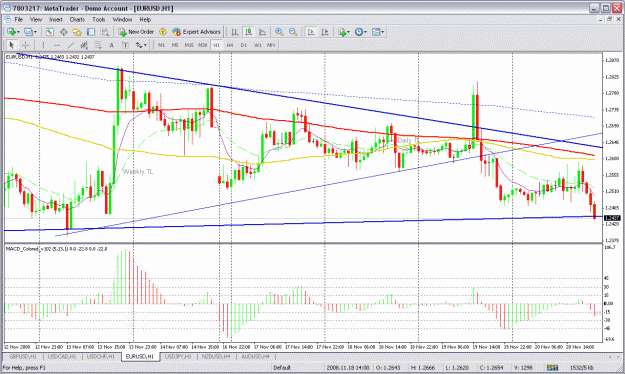Expand the Templates dropdown arrow
The image size is (625, 374).
pyautogui.click(x=382, y=32)
